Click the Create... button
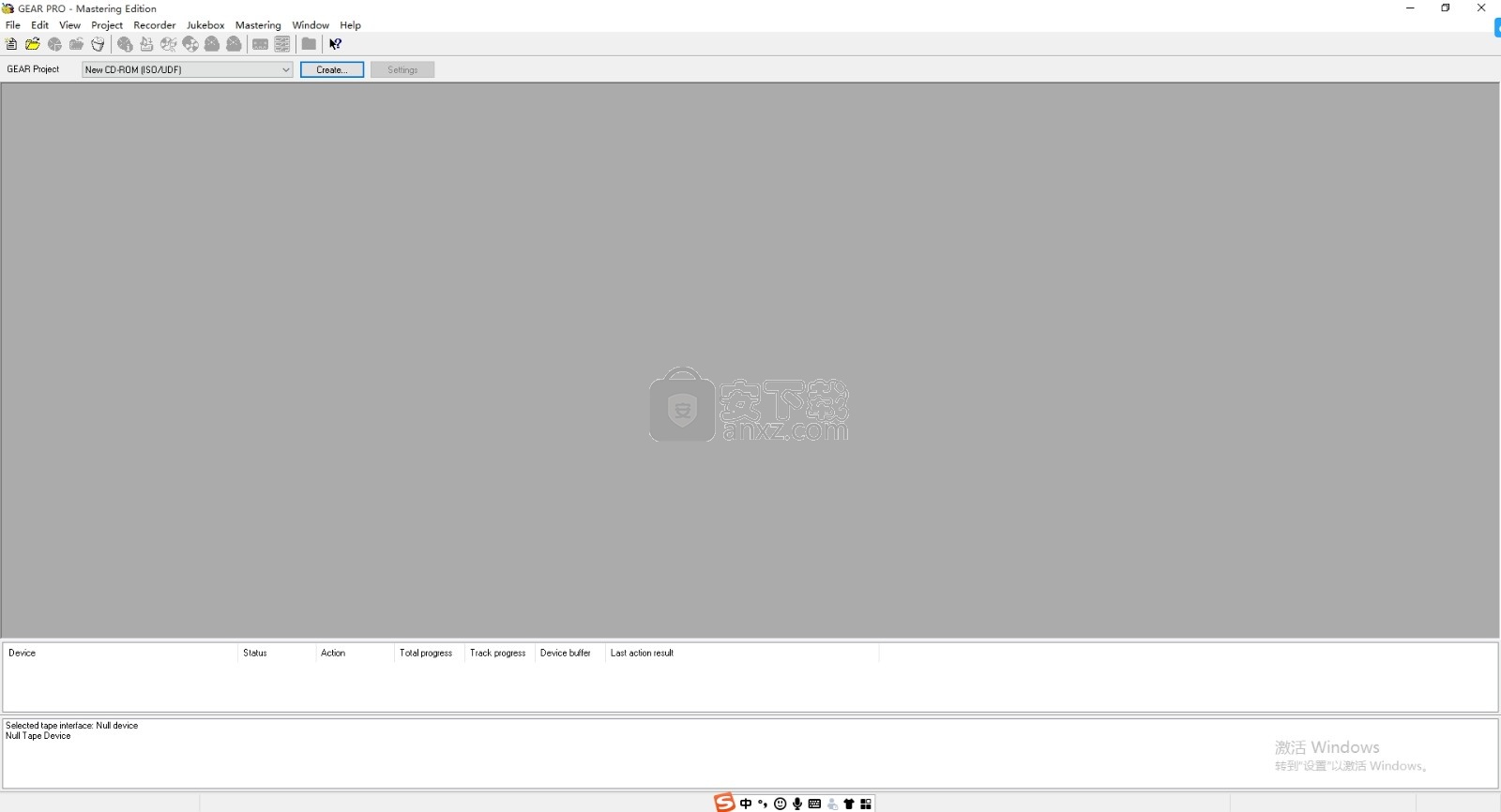1501x812 pixels. tap(332, 69)
